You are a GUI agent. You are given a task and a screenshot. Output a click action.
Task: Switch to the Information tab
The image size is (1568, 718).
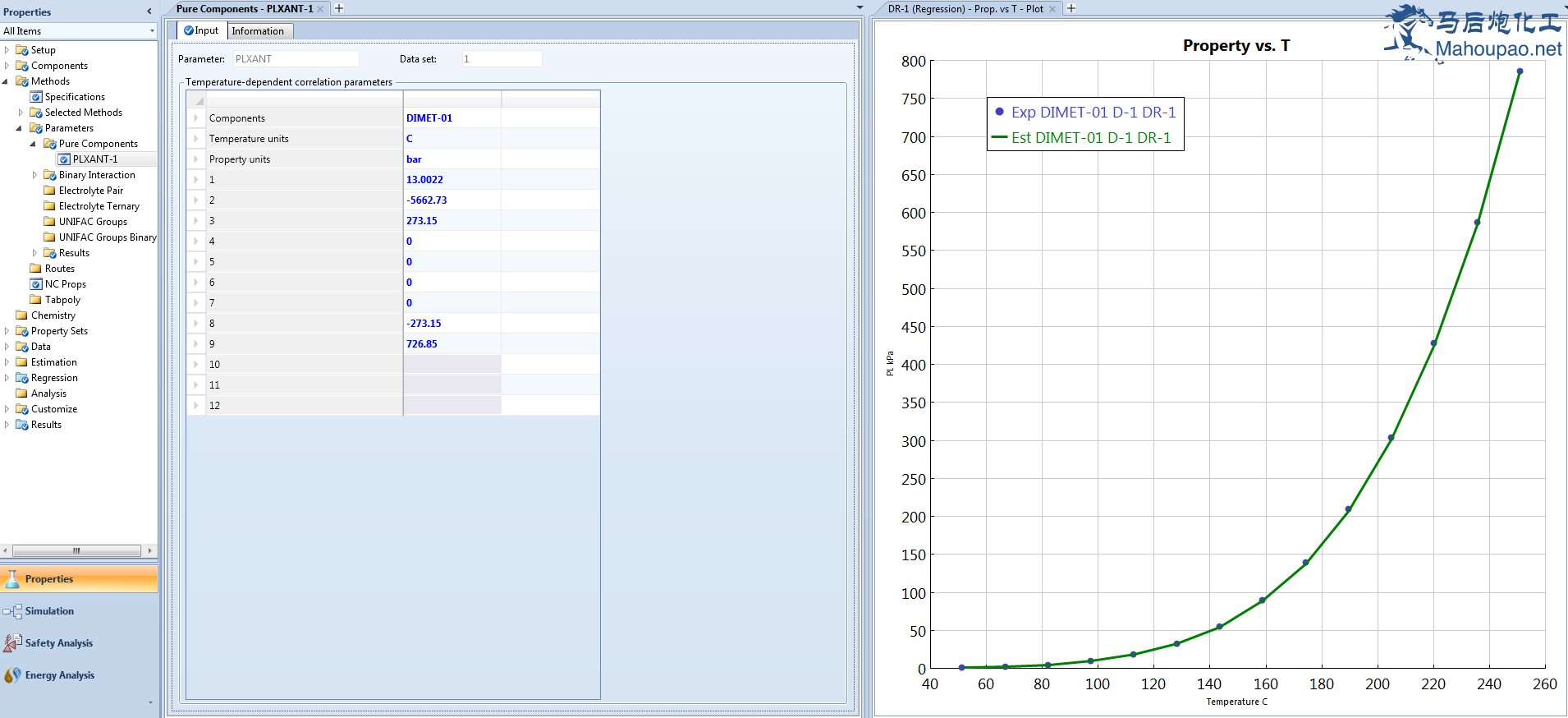258,31
